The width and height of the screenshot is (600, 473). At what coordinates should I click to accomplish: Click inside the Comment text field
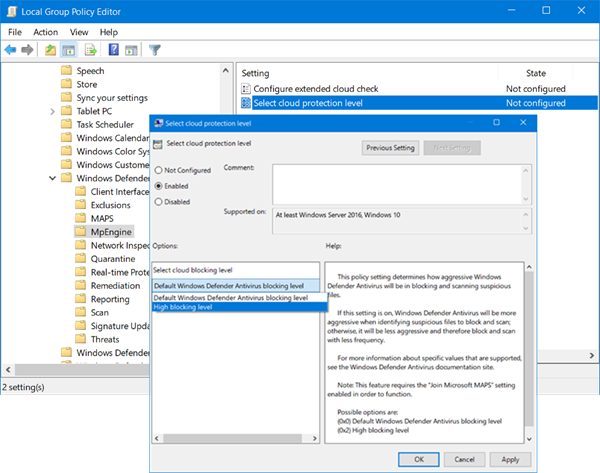(396, 184)
